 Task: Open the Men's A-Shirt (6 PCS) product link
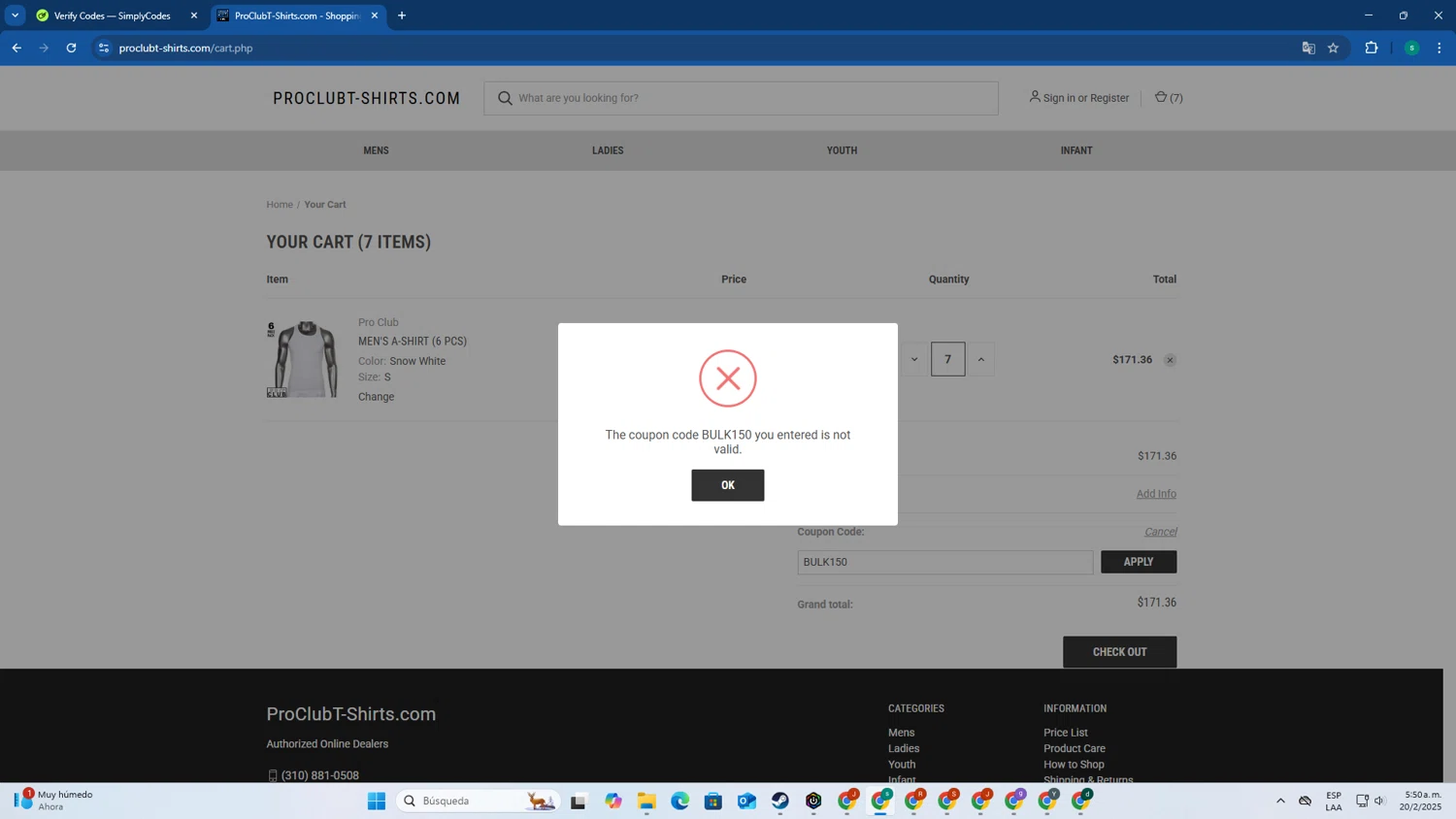pyautogui.click(x=413, y=342)
